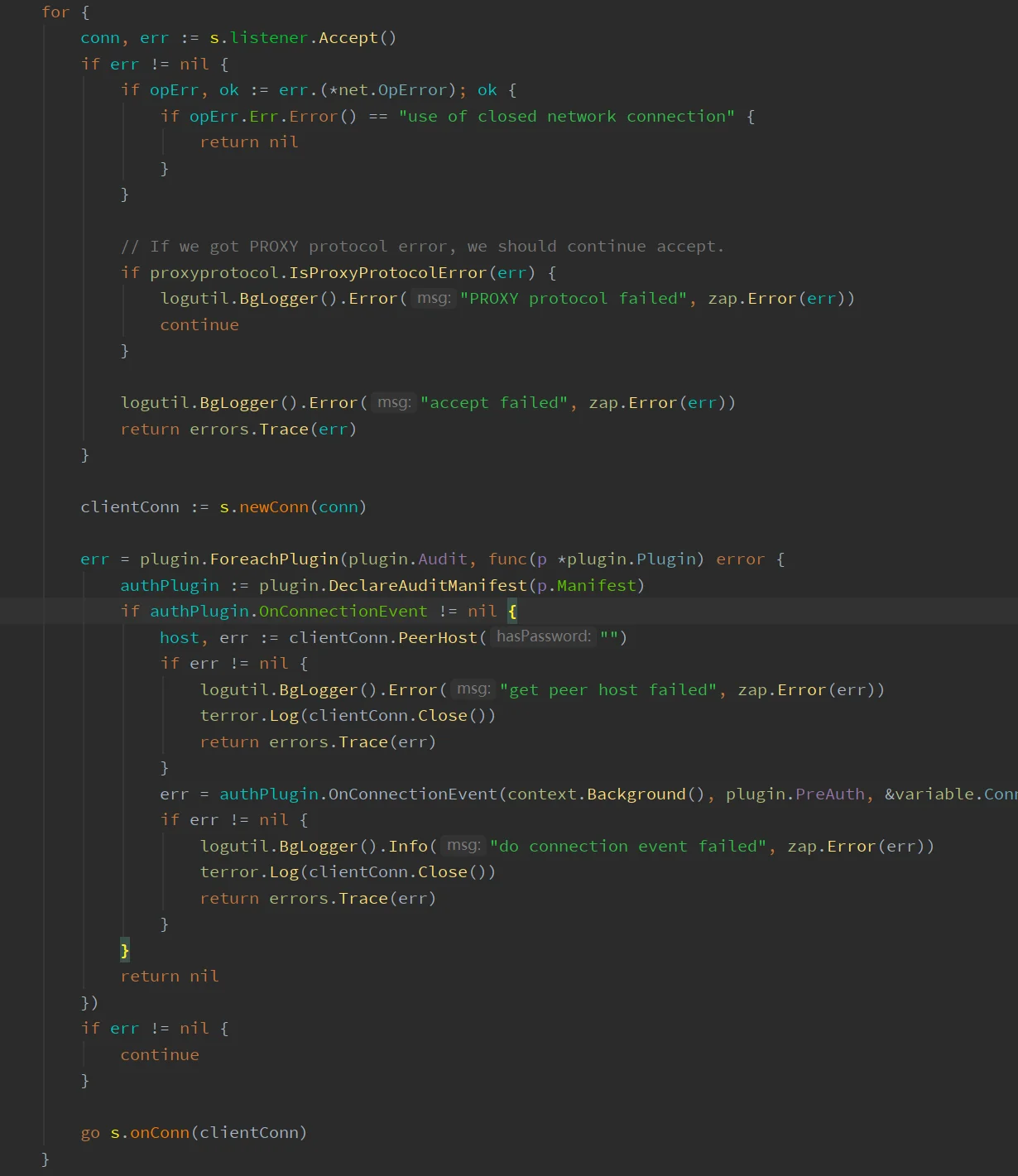Click the "hasPassword:" parameter hint
The height and width of the screenshot is (1176, 1018).
tap(544, 636)
